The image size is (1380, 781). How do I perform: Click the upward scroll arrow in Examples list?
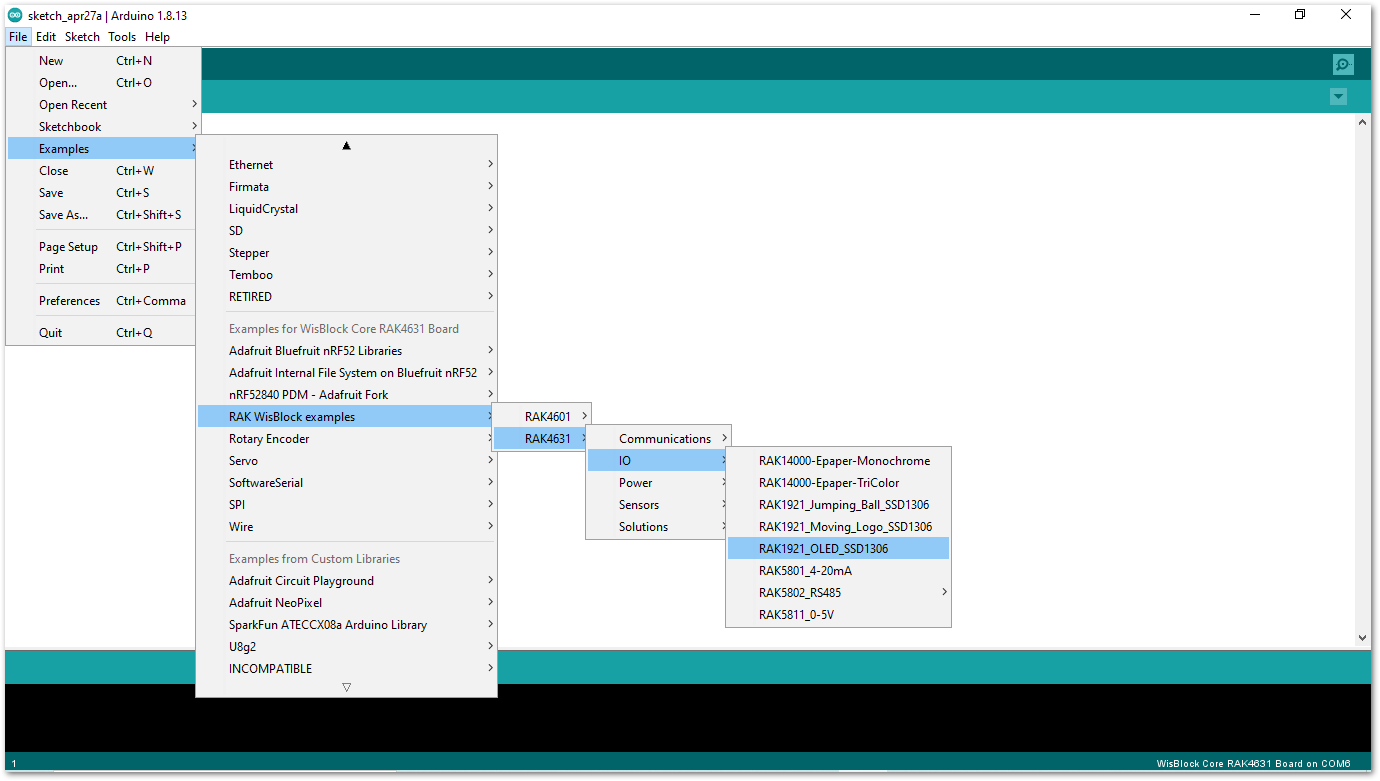(346, 146)
